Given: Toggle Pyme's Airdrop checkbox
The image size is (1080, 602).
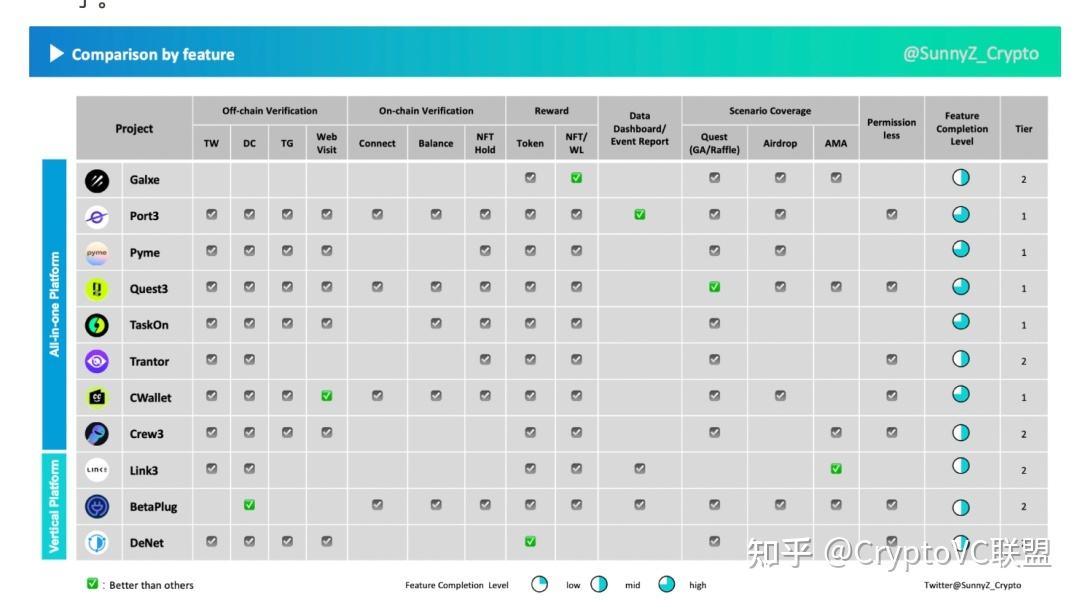Looking at the screenshot, I should point(780,251).
